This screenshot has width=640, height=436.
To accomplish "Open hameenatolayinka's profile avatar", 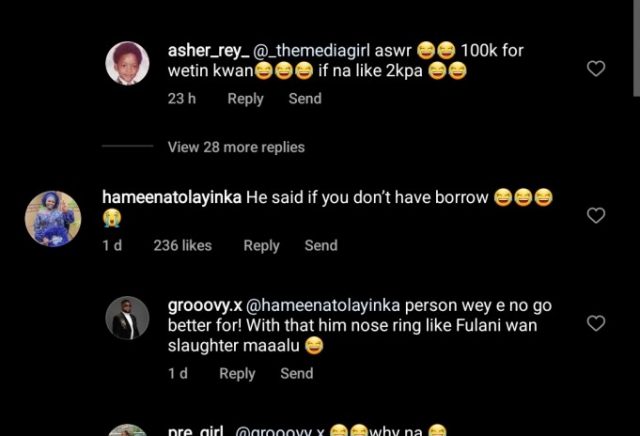I will point(52,218).
